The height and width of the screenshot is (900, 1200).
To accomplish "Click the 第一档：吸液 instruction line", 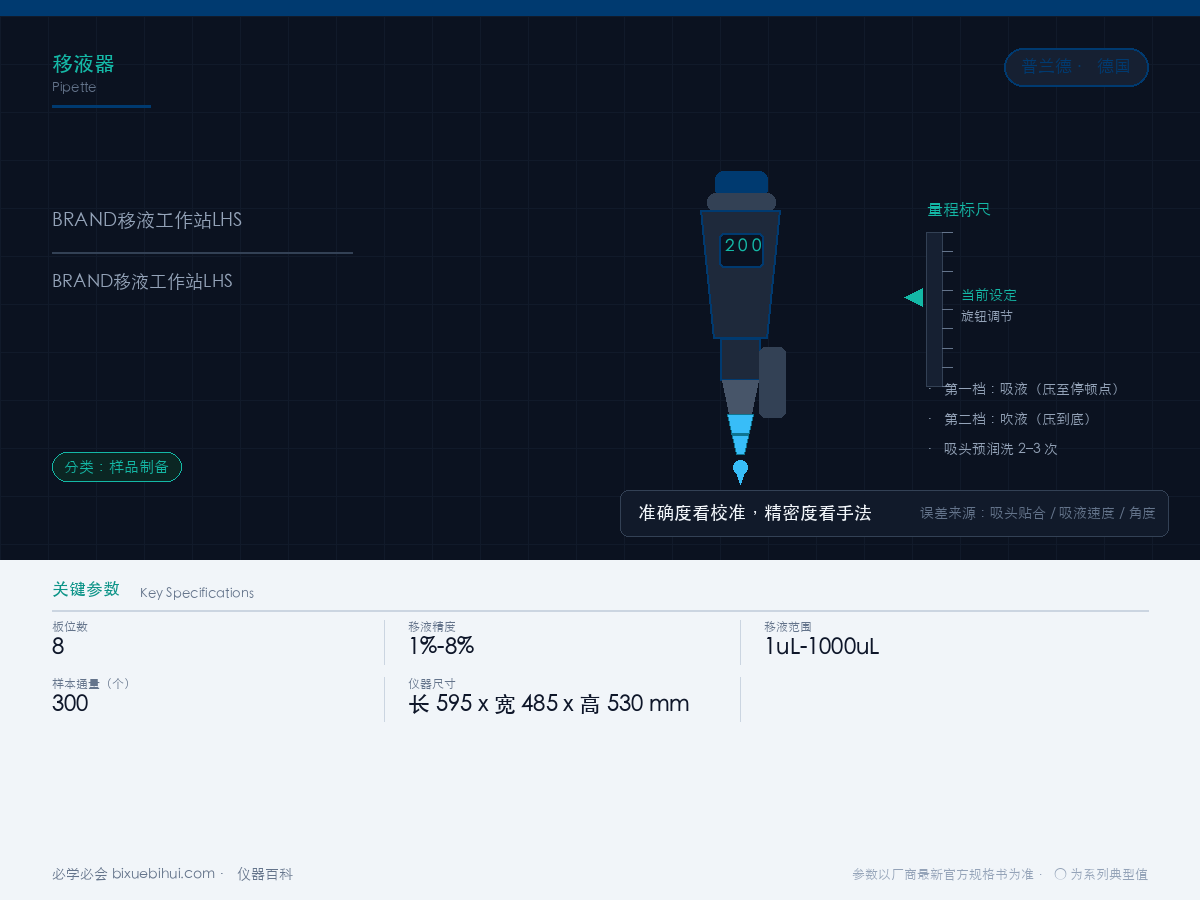I will tap(1031, 389).
